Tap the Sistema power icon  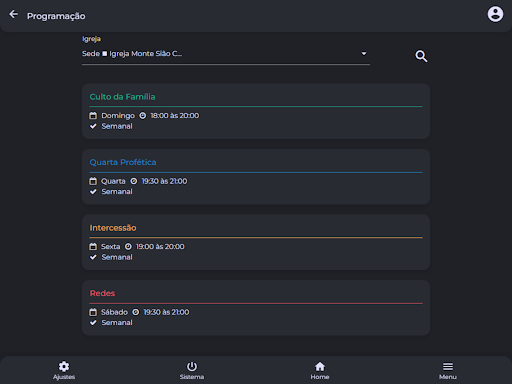click(x=192, y=366)
